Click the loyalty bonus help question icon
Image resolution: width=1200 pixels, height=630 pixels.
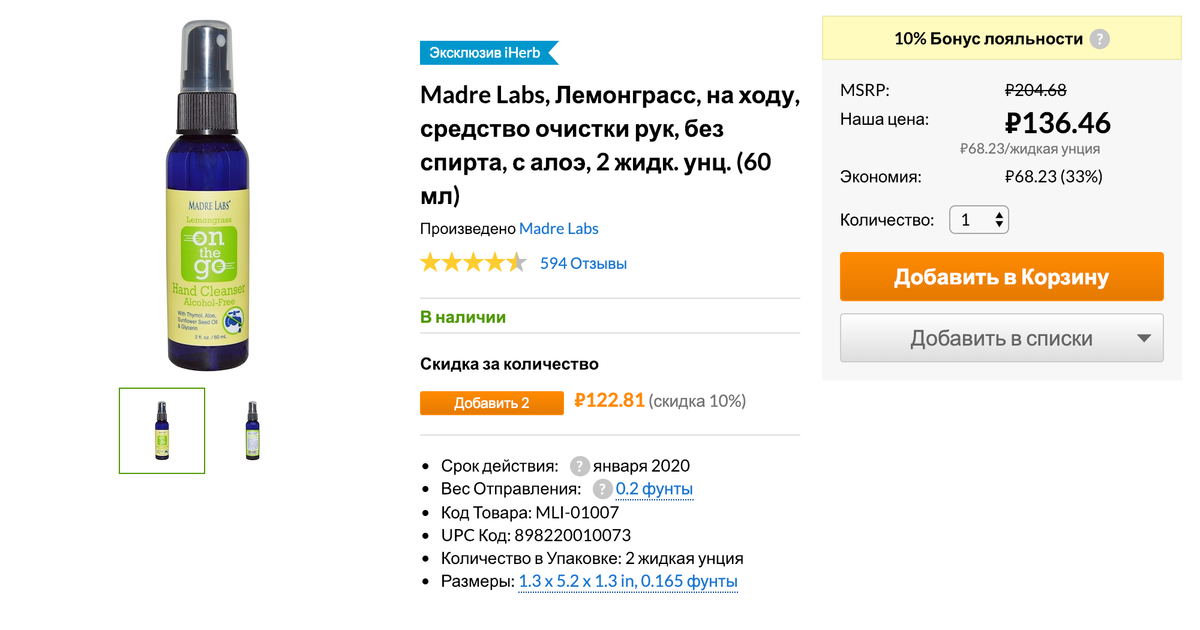tap(1100, 40)
